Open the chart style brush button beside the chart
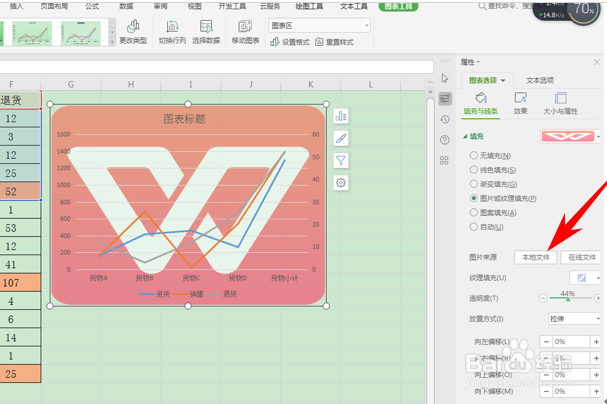Image resolution: width=607 pixels, height=404 pixels. click(341, 138)
